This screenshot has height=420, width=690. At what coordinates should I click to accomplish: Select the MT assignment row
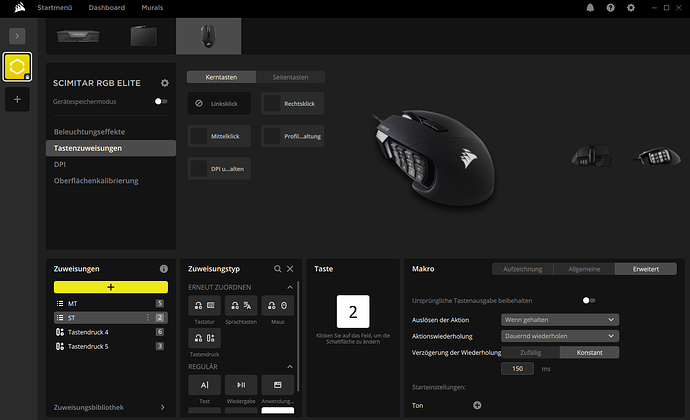[111, 303]
